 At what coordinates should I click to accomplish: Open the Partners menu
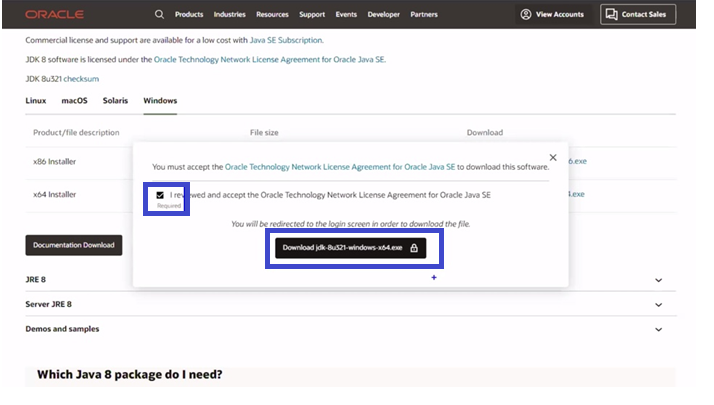pos(424,15)
